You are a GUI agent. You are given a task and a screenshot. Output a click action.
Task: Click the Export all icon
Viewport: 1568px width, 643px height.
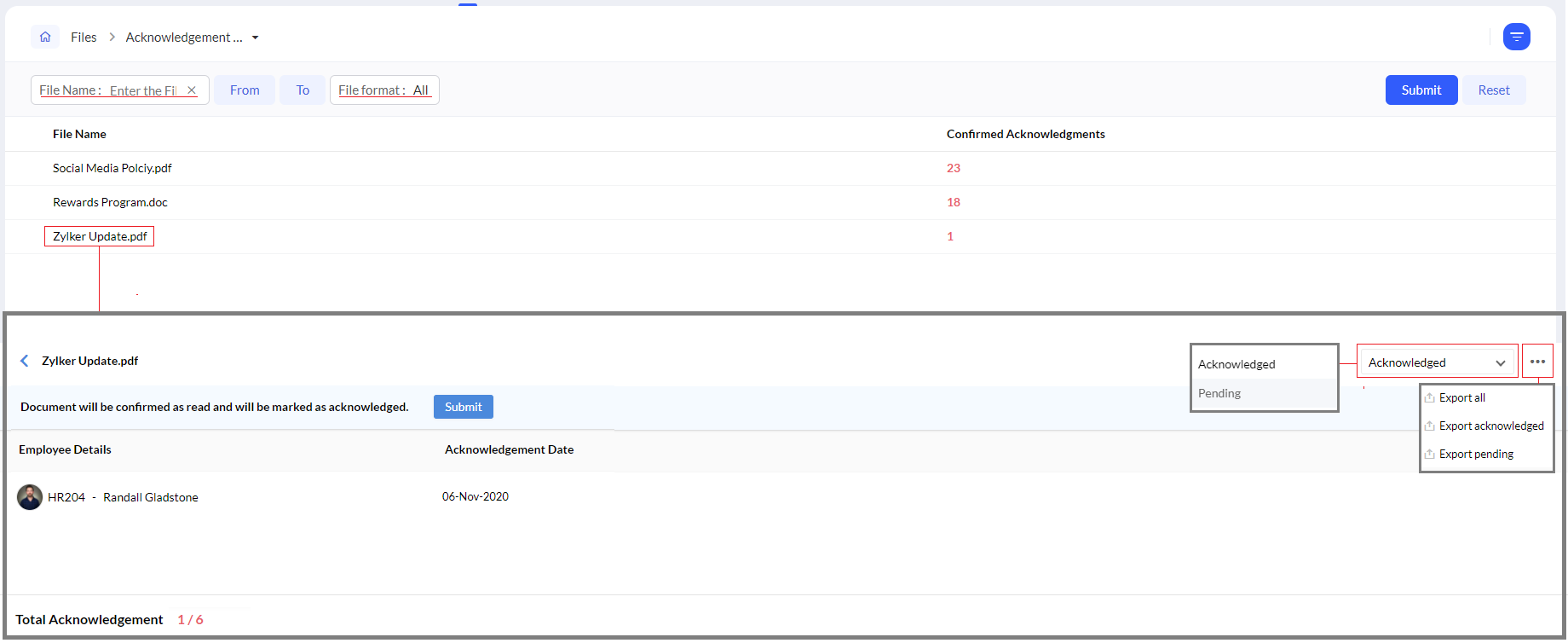1429,398
